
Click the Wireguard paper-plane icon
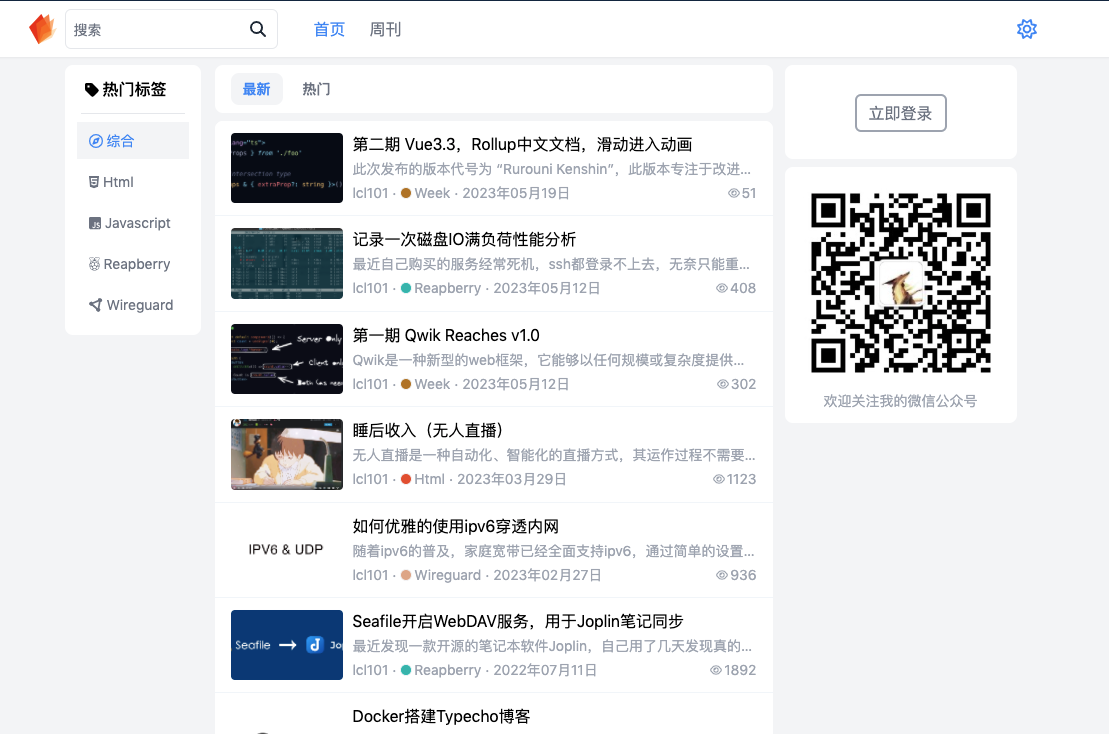click(x=95, y=305)
